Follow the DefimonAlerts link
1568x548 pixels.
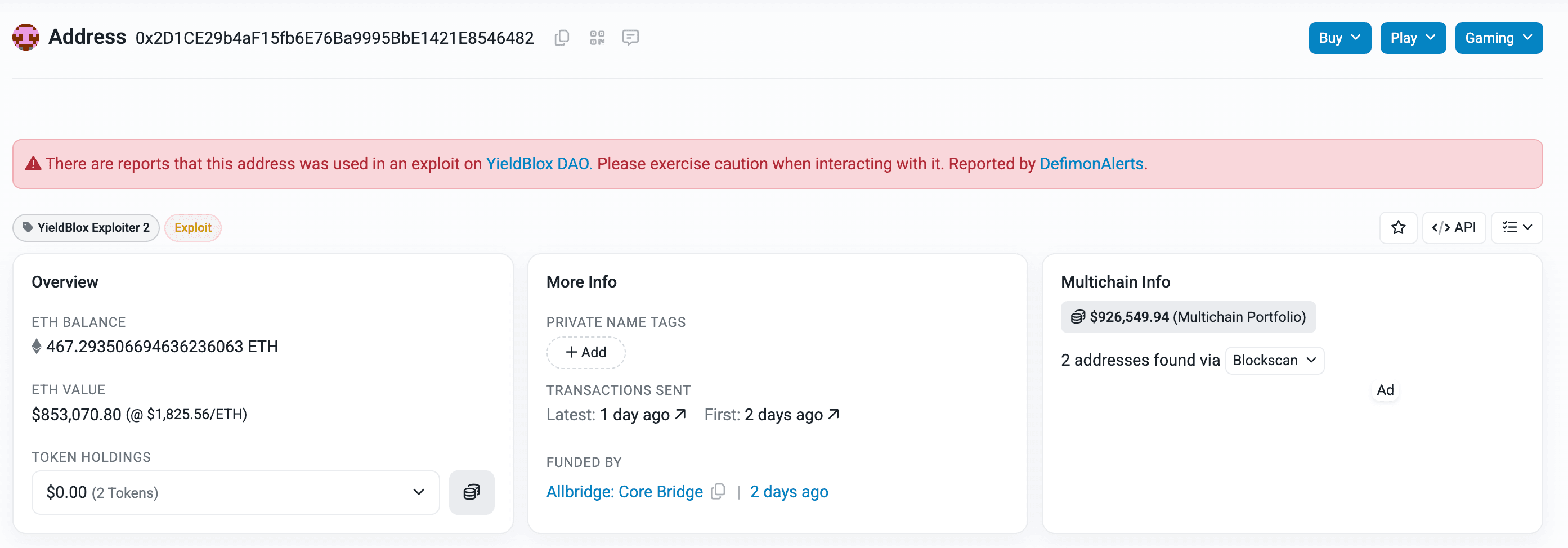pyautogui.click(x=1091, y=164)
